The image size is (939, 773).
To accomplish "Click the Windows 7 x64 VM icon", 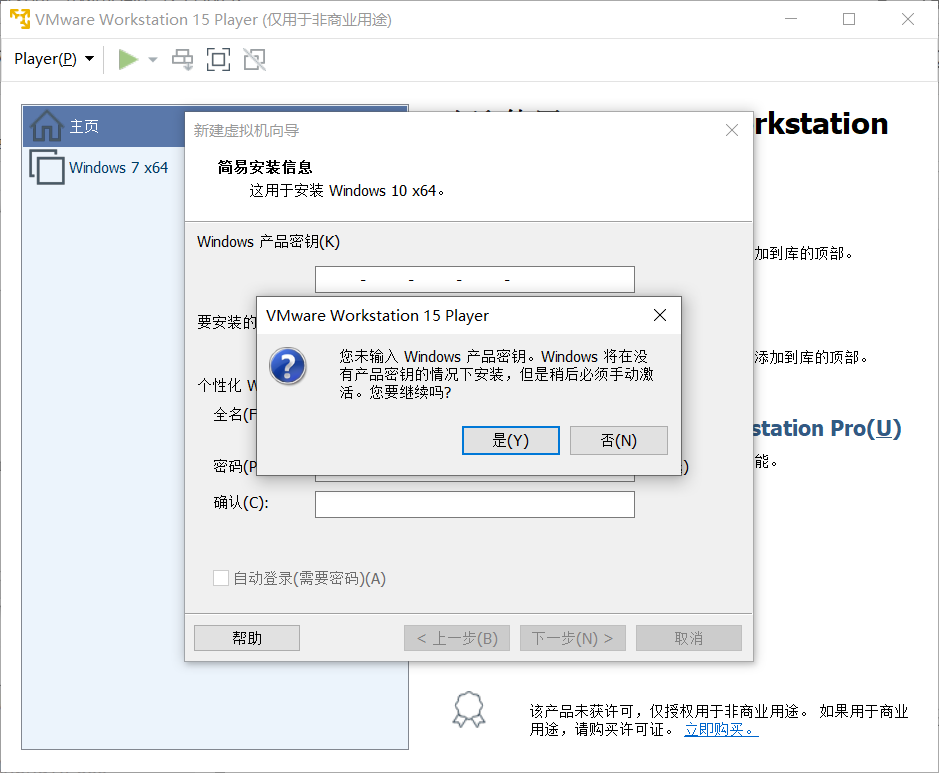I will click(47, 167).
